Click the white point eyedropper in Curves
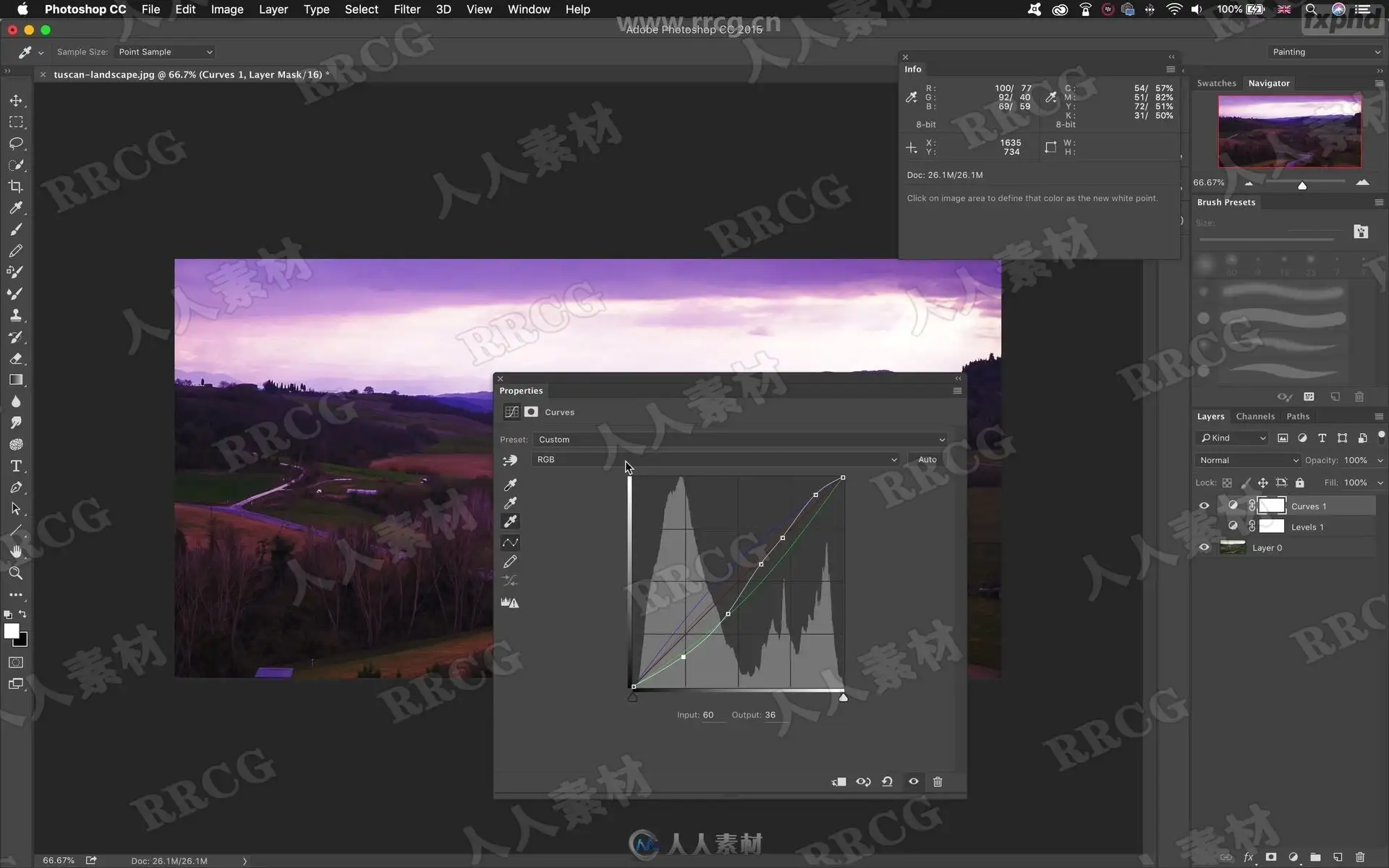The width and height of the screenshot is (1389, 868). 510,522
